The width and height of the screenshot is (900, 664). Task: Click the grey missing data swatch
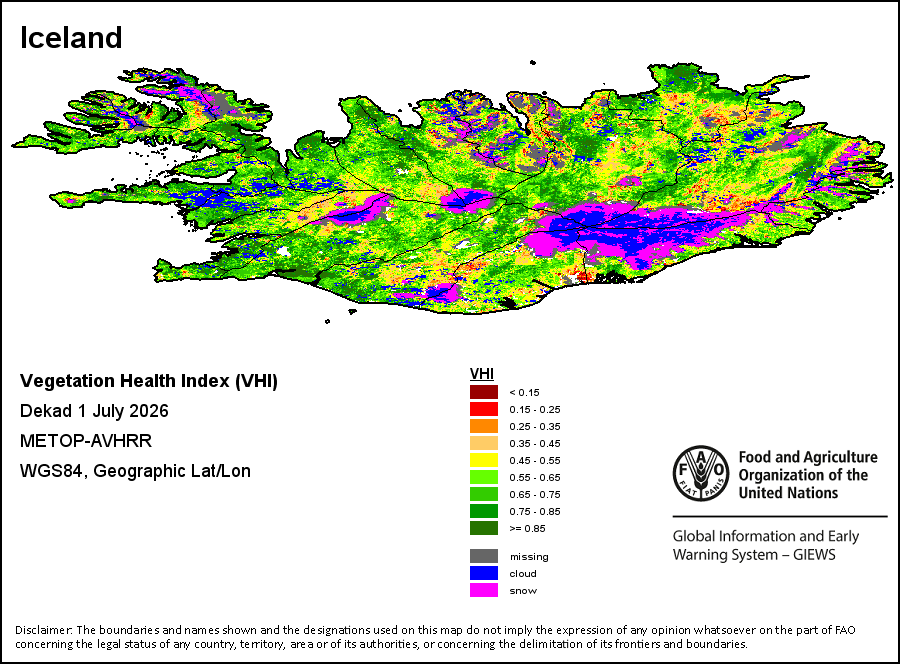click(x=484, y=556)
